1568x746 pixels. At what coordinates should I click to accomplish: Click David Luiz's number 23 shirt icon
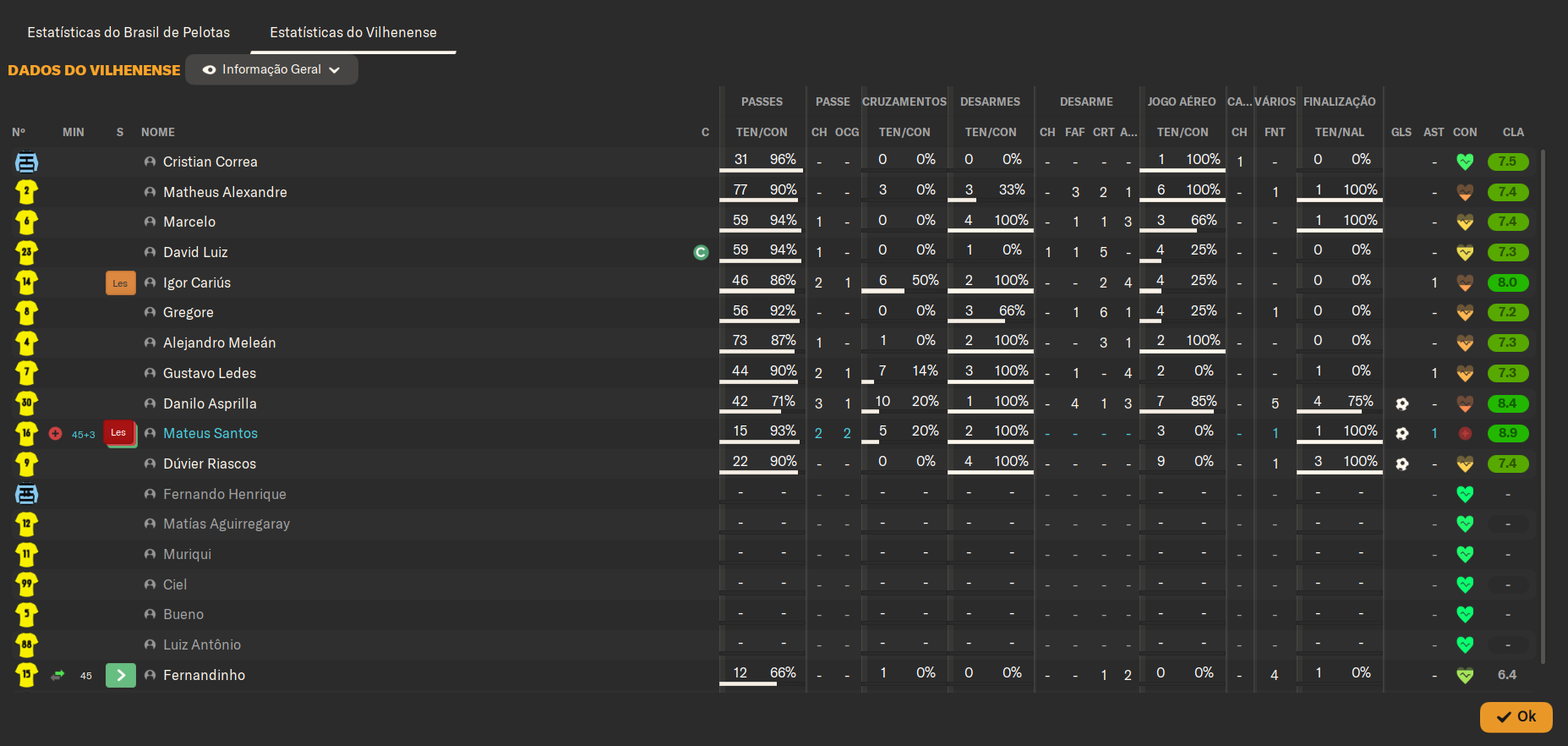coord(27,252)
